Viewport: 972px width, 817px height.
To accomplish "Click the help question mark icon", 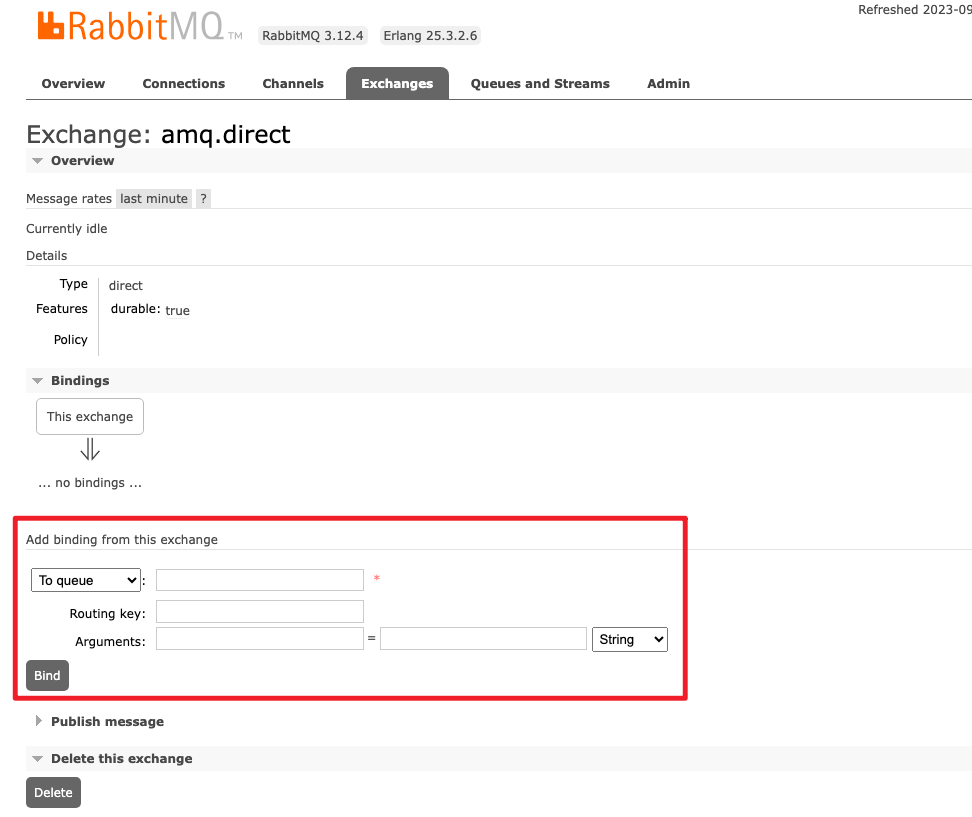I will [x=203, y=198].
